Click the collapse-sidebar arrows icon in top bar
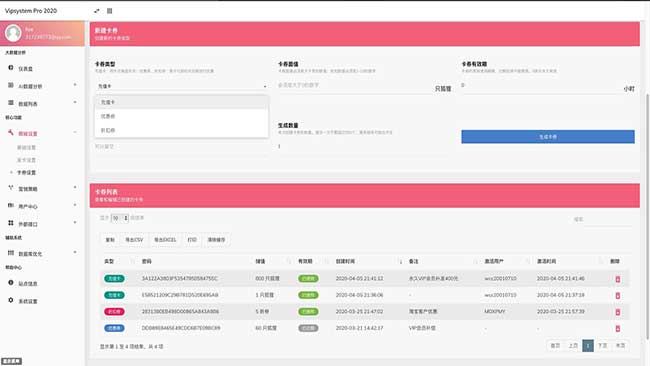This screenshot has height=366, width=650. pos(97,11)
